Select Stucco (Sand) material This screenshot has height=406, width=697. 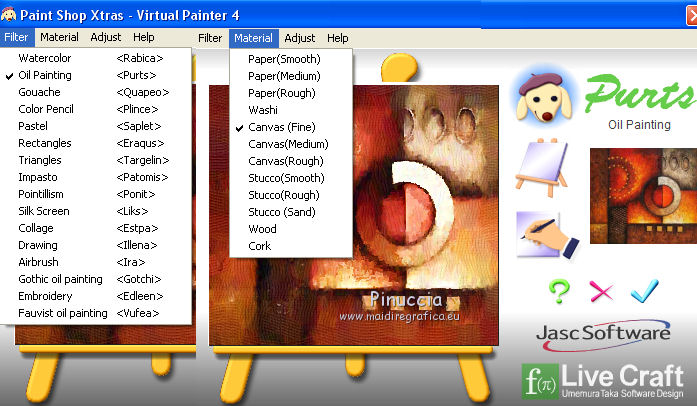click(x=291, y=212)
